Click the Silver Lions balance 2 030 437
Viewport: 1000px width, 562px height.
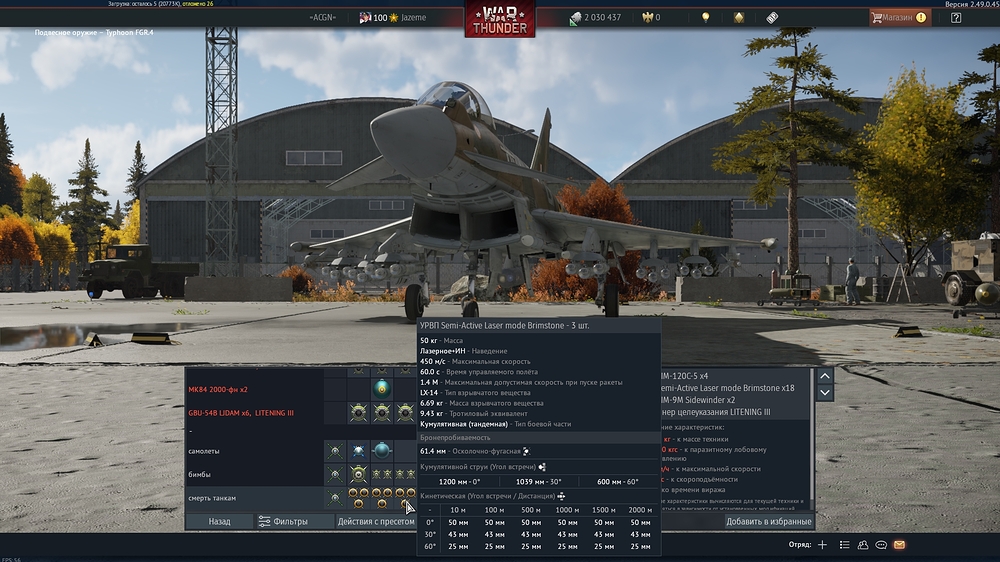(x=595, y=17)
